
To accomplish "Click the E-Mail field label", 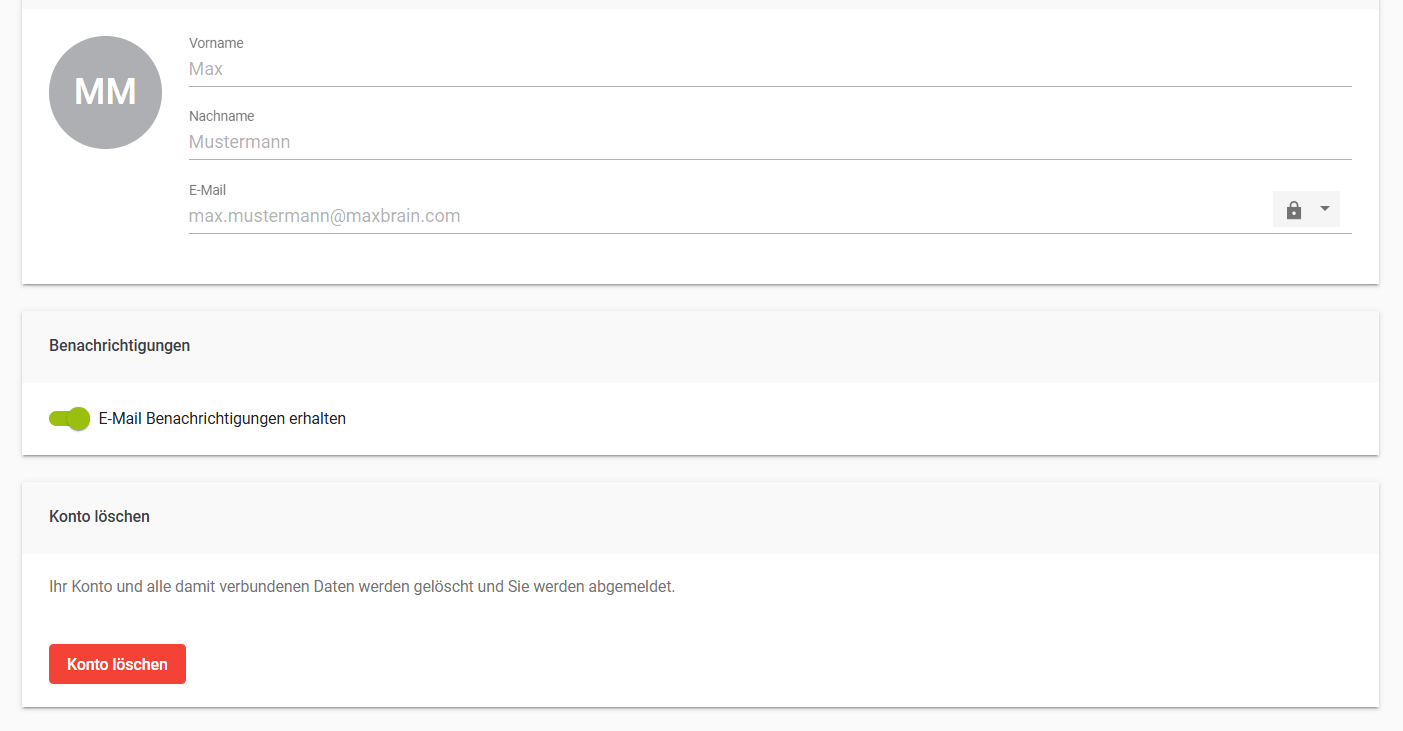I will pos(207,190).
